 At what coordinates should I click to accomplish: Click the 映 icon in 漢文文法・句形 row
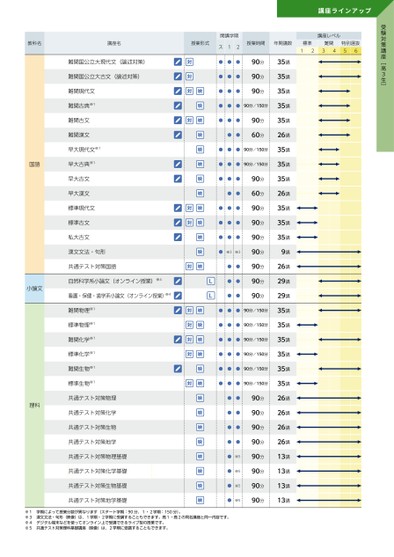(x=200, y=252)
